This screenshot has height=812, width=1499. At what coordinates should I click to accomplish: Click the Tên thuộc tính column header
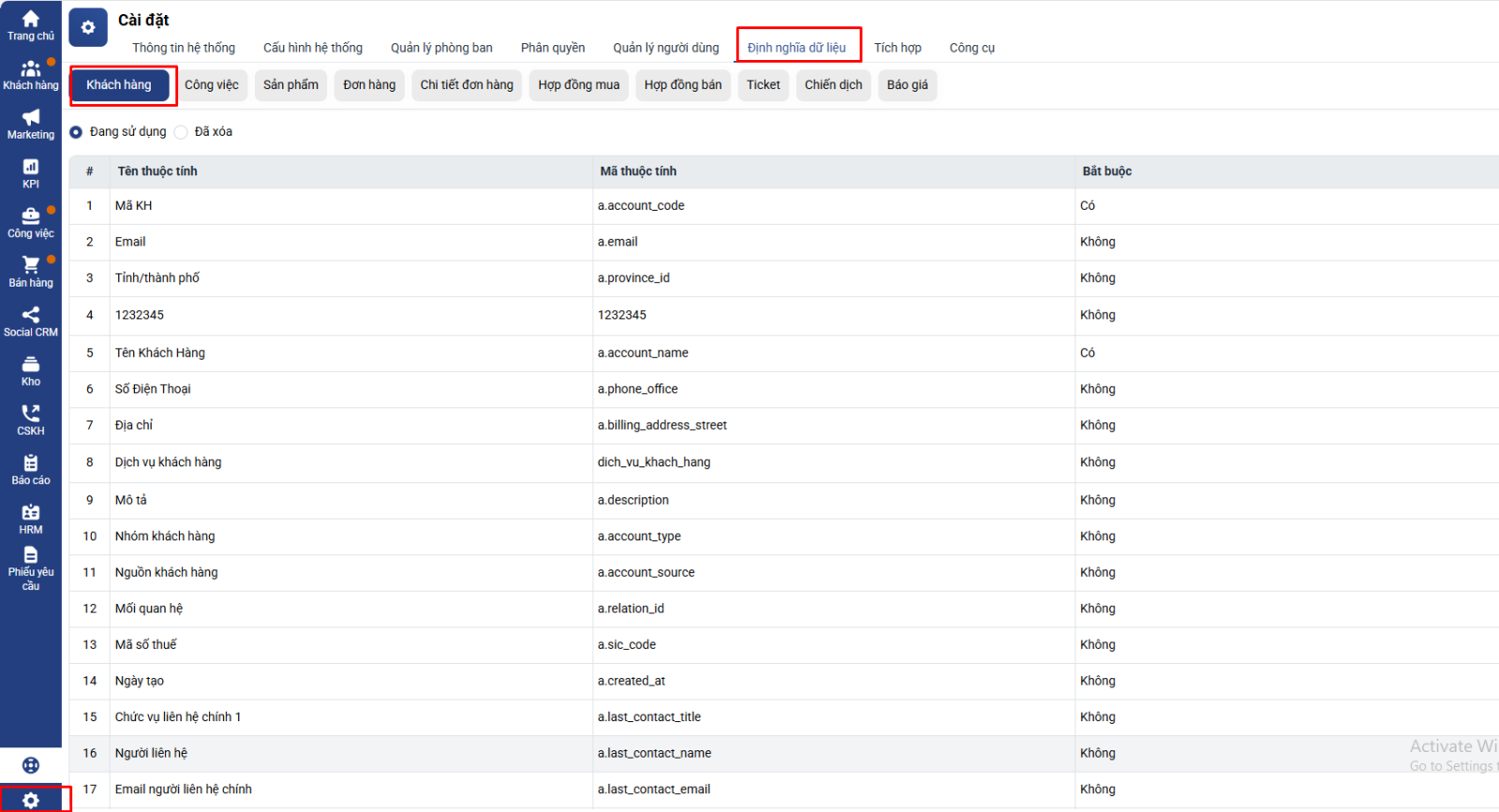click(x=157, y=171)
